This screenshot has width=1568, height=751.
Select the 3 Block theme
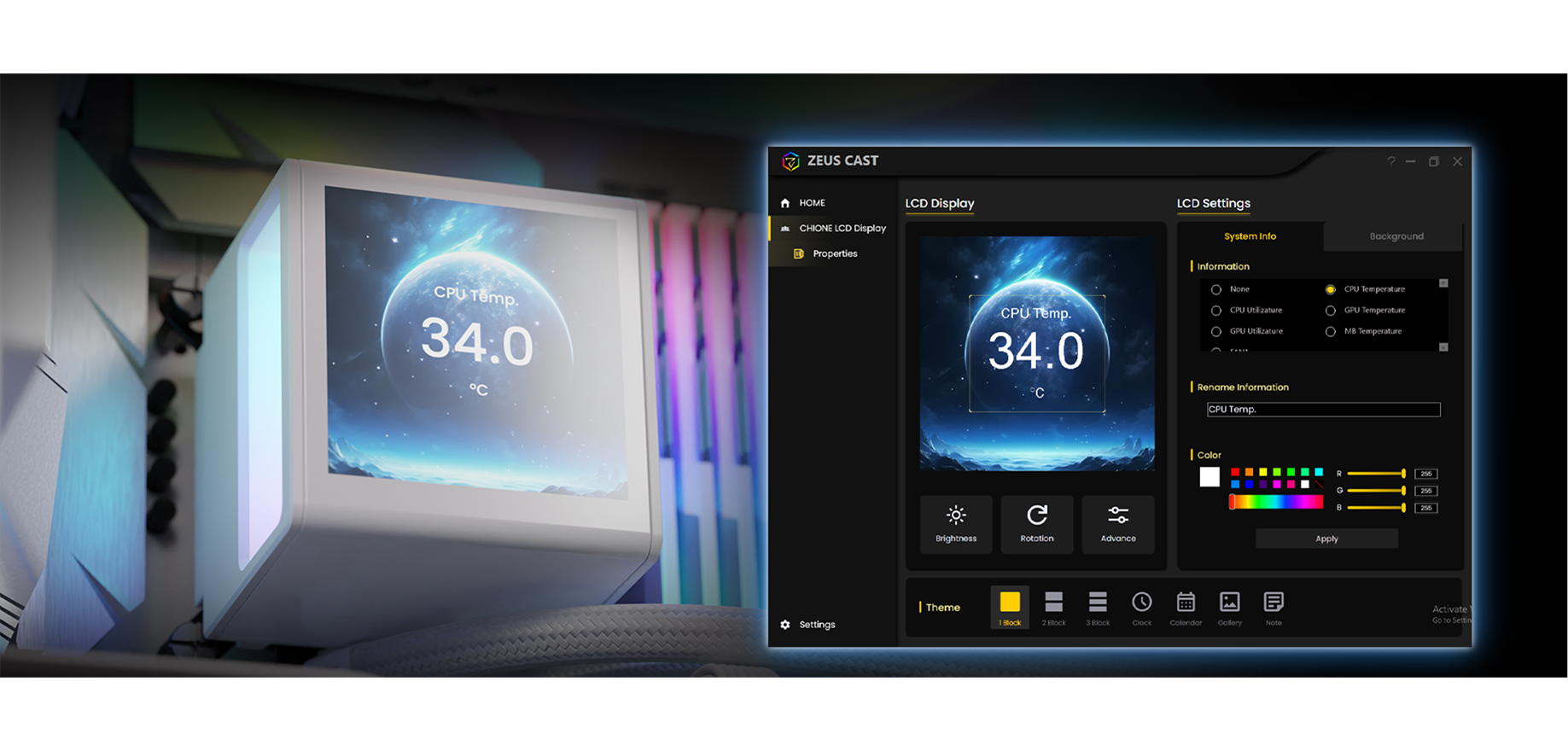pyautogui.click(x=1098, y=608)
